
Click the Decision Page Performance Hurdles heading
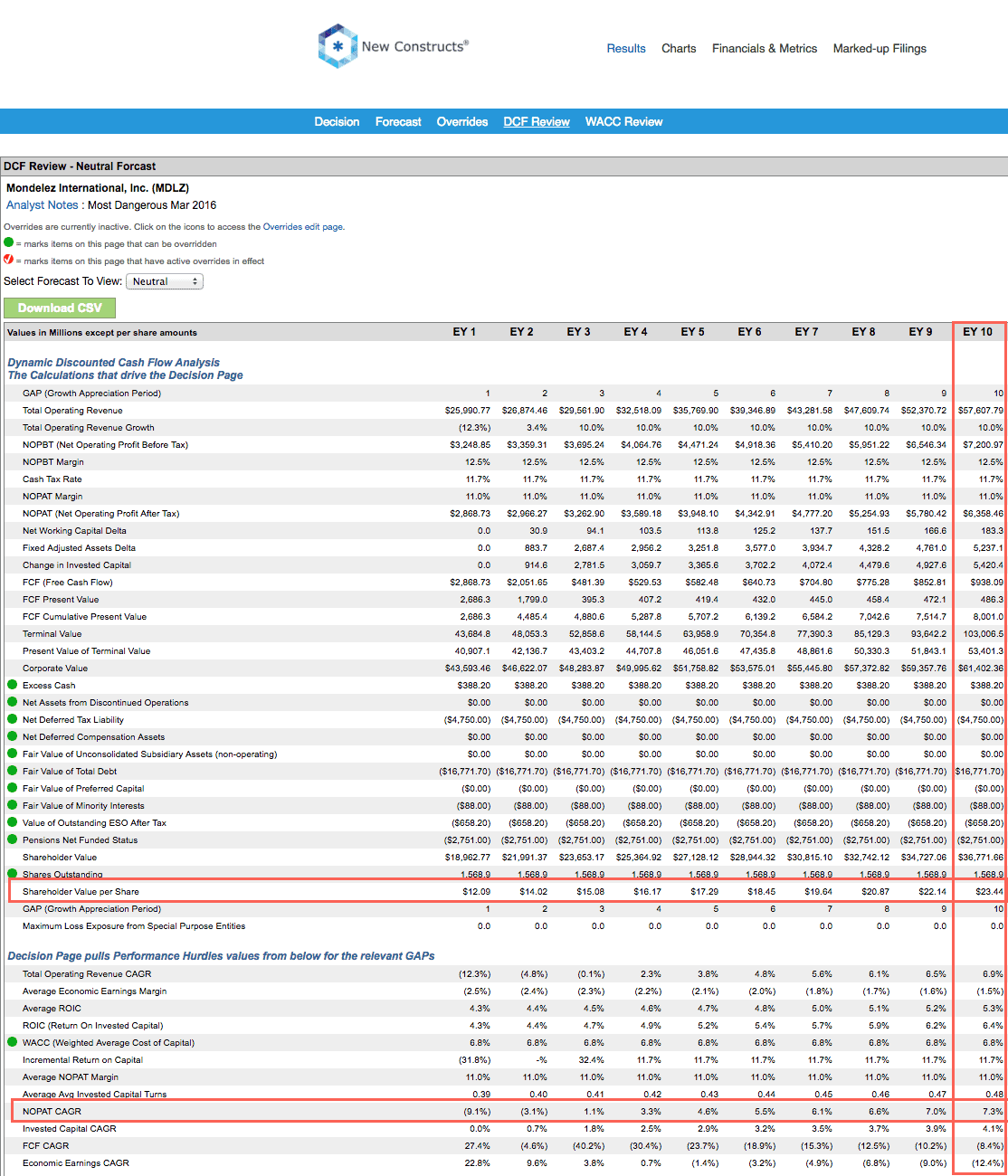(221, 956)
